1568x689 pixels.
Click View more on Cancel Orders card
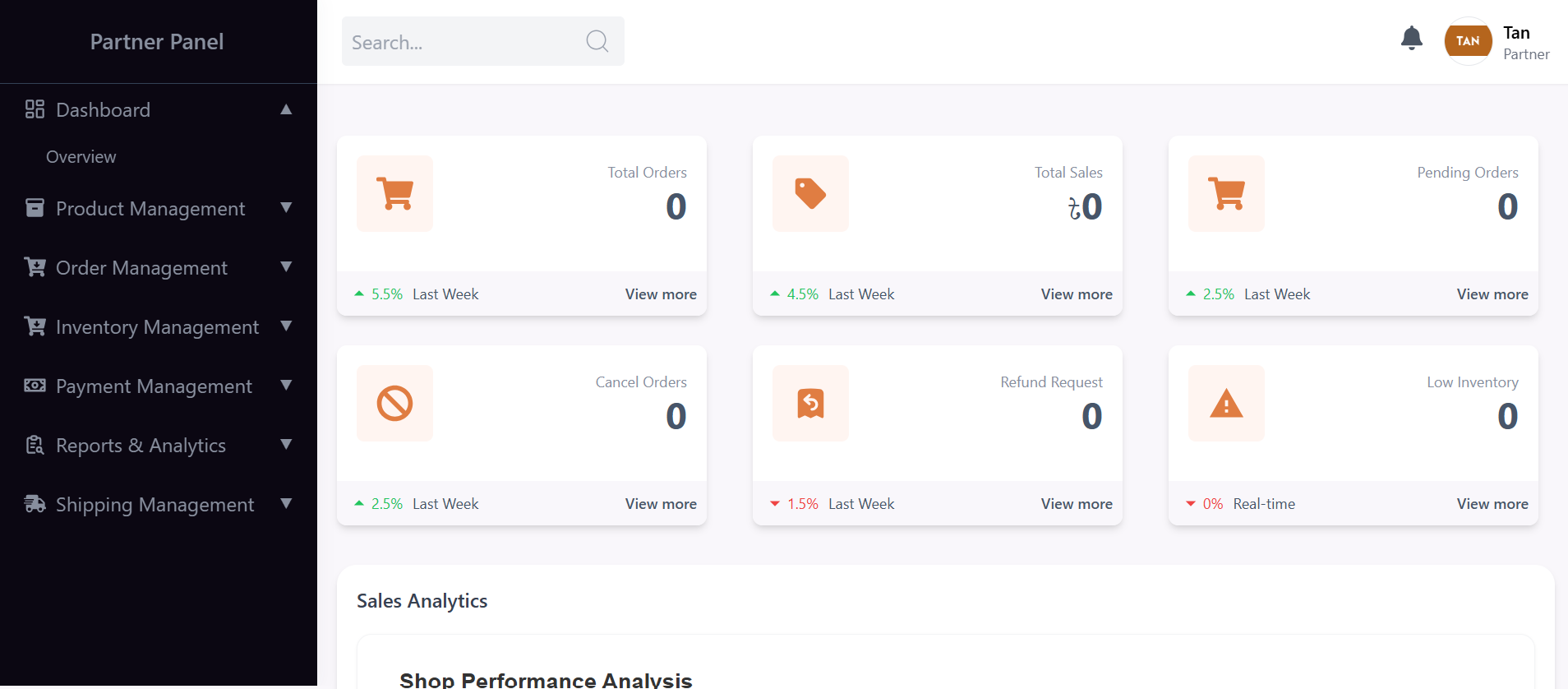661,504
